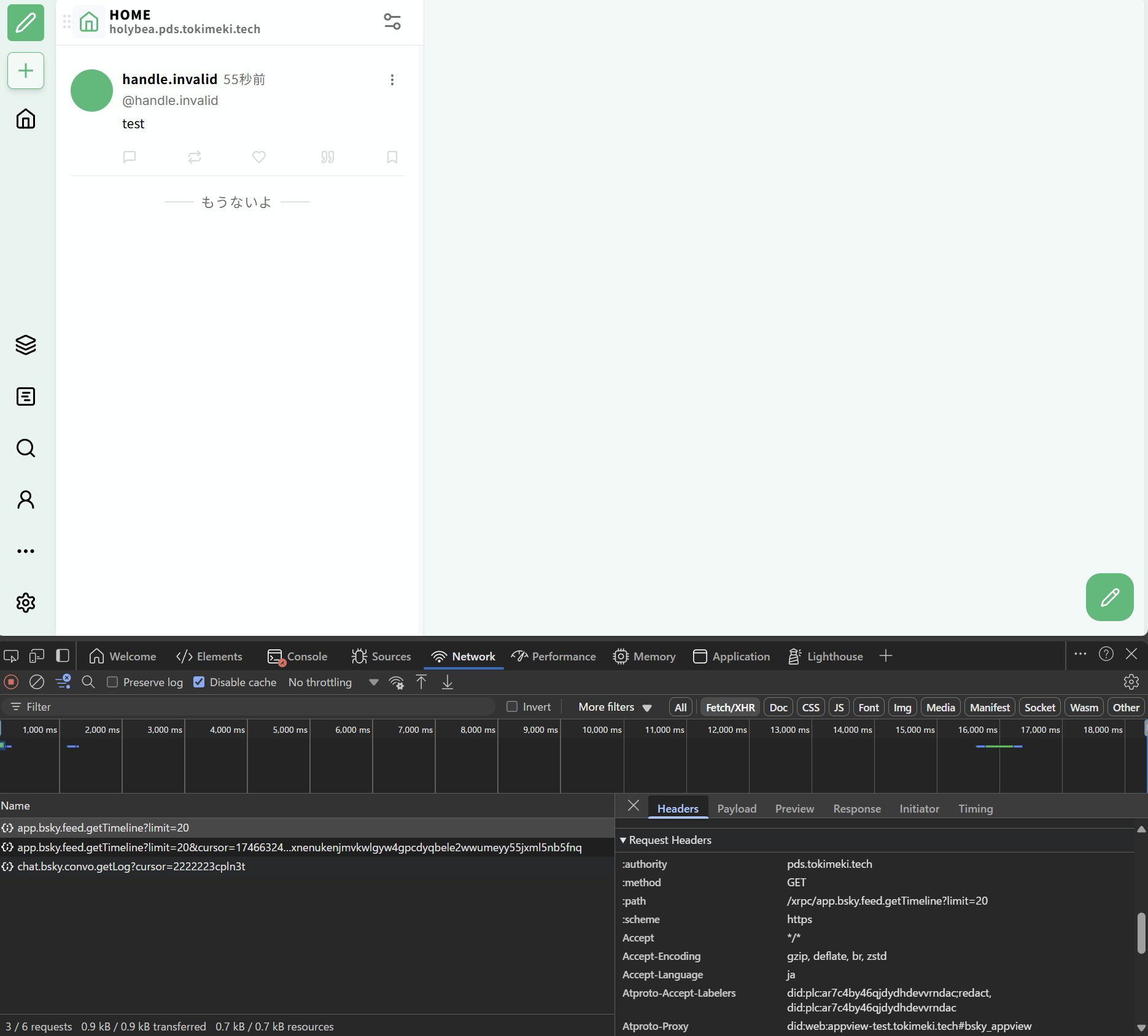Open HOME column settings sliders icon
This screenshot has height=1036, width=1148.
point(392,21)
